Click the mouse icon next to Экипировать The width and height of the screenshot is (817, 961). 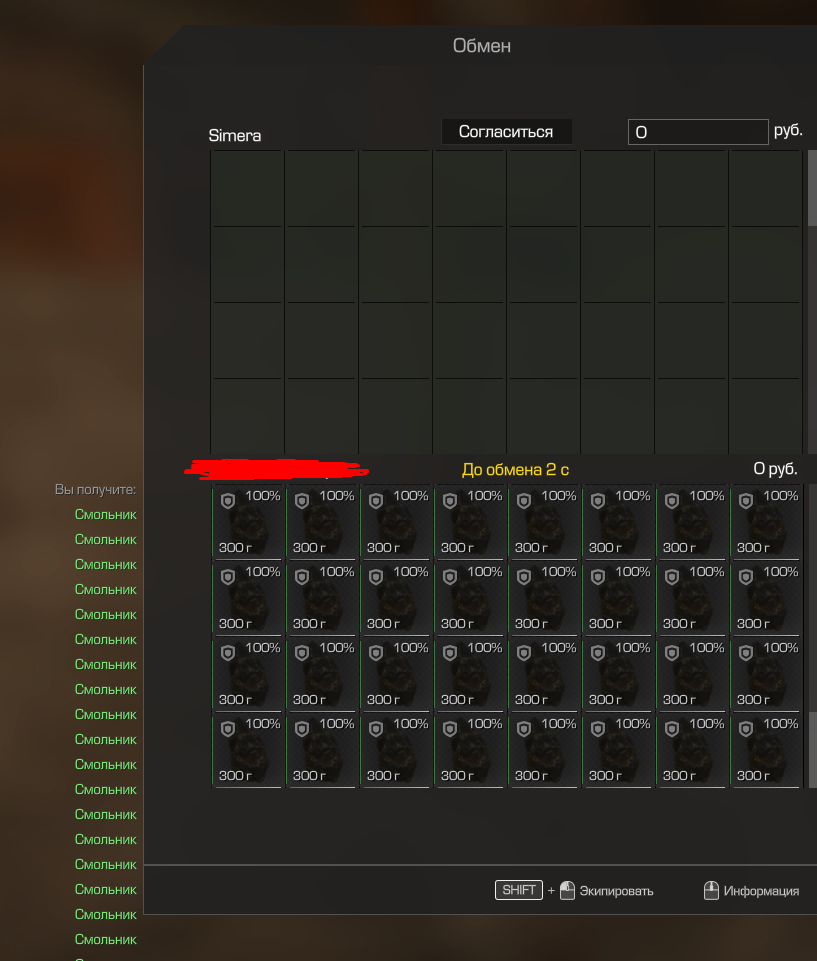567,890
